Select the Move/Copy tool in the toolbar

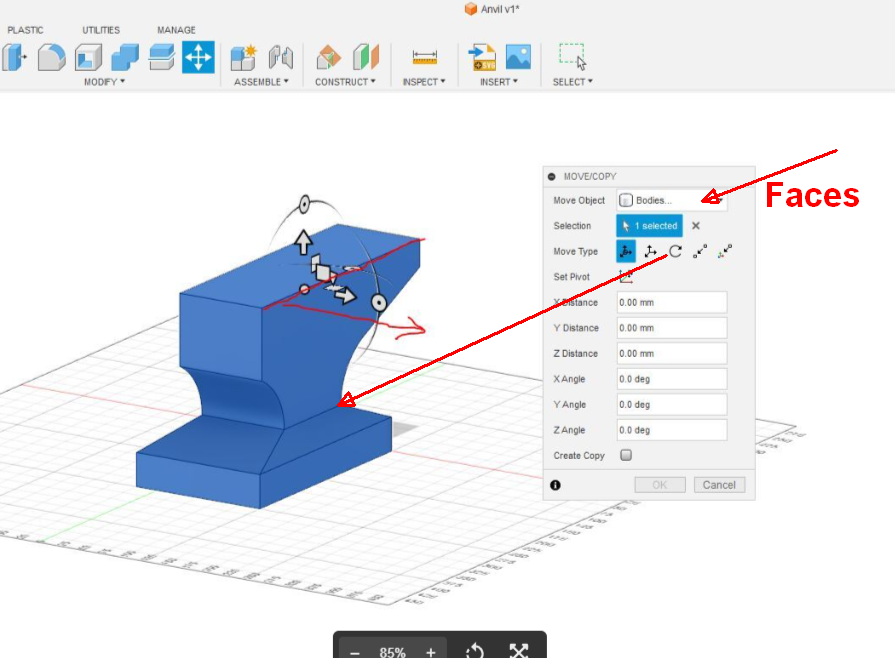click(x=198, y=57)
